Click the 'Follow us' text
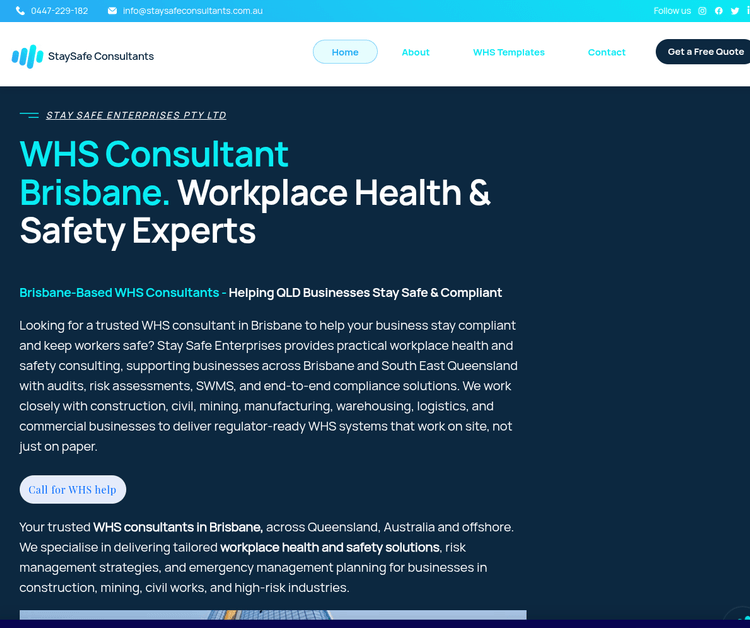 point(672,11)
